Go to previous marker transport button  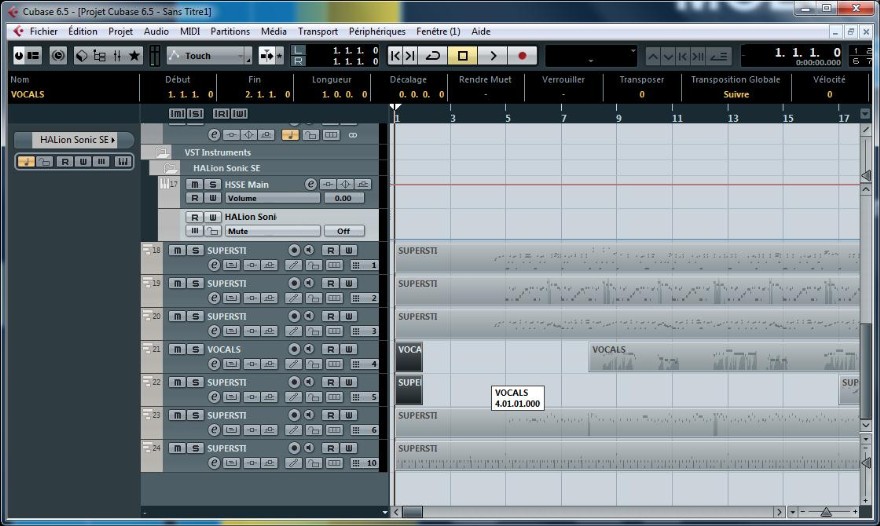395,56
